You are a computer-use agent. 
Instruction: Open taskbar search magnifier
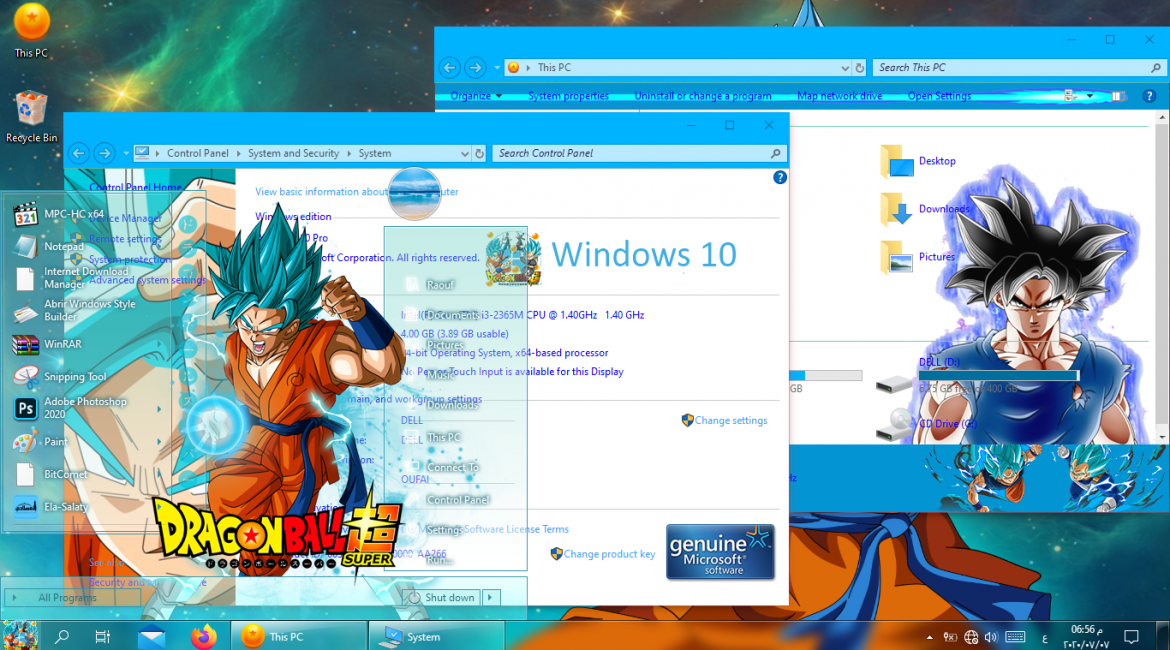pos(62,637)
